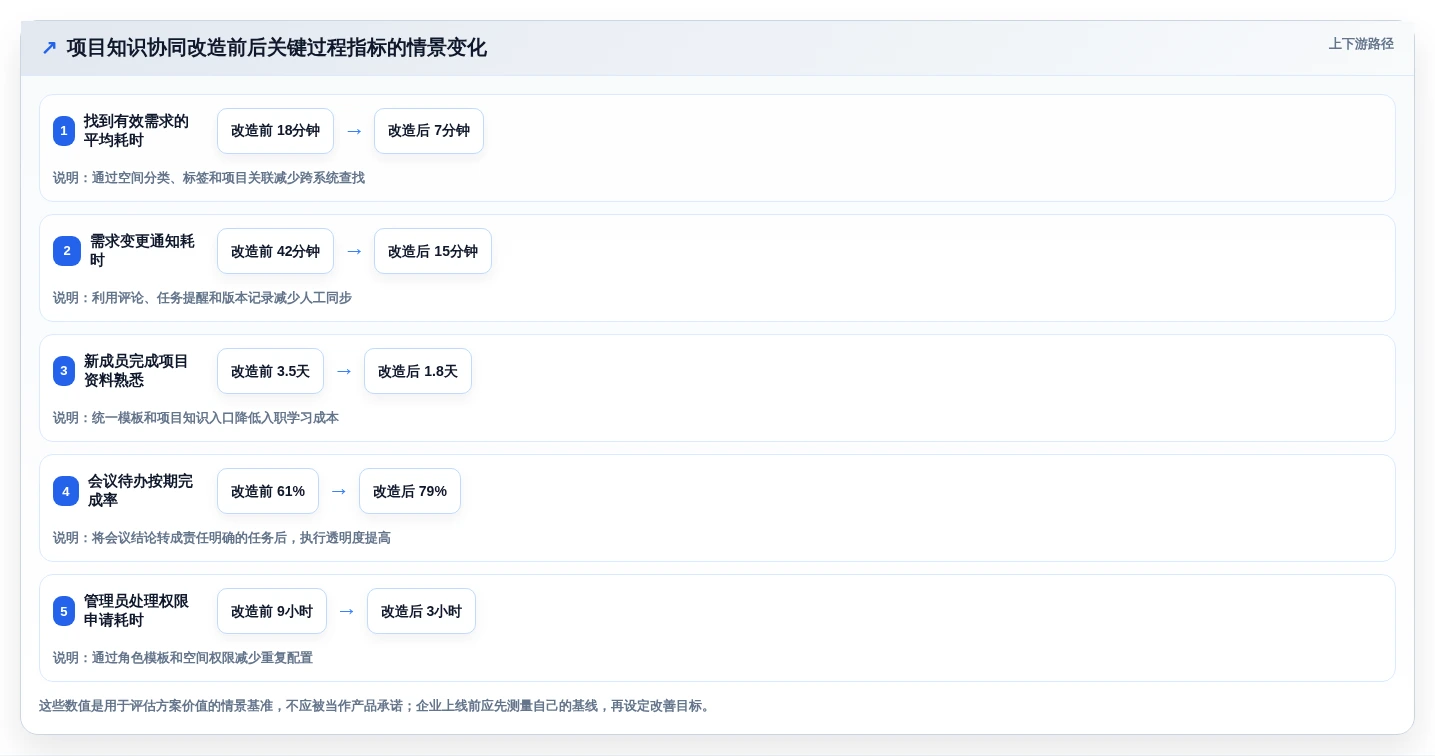Click the arrow between 18分钟 and 7分钟
The height and width of the screenshot is (756, 1435).
(354, 131)
